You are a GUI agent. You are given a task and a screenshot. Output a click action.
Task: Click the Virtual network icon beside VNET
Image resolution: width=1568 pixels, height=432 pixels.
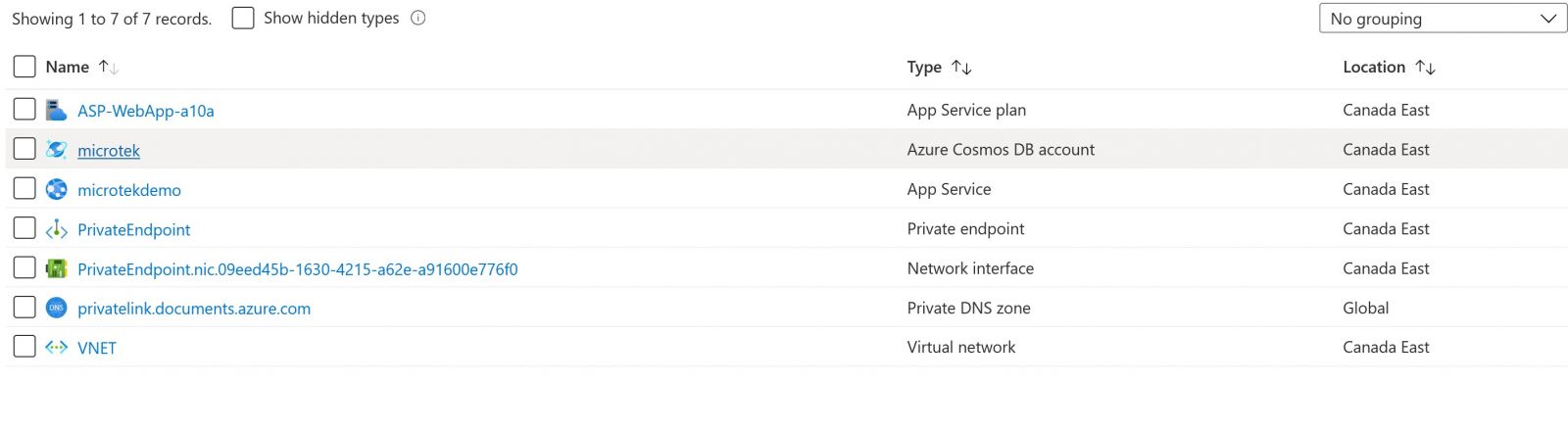click(x=56, y=347)
